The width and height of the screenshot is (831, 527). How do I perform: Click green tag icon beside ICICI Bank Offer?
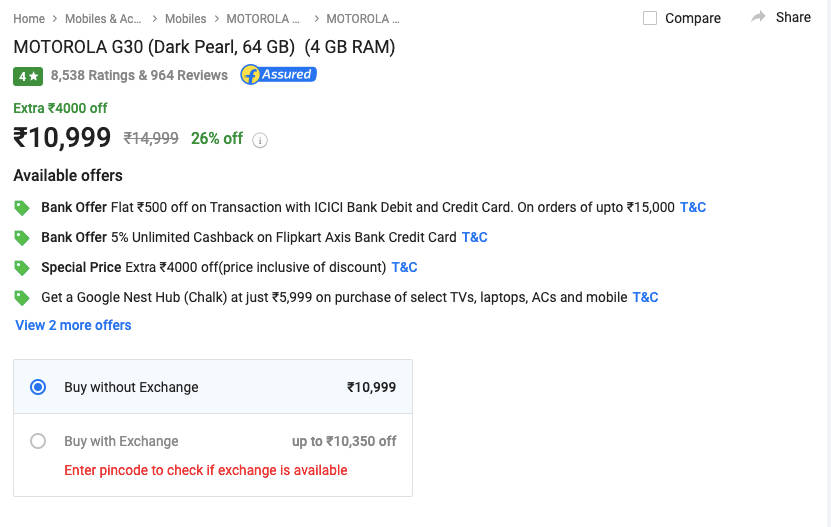(22, 208)
